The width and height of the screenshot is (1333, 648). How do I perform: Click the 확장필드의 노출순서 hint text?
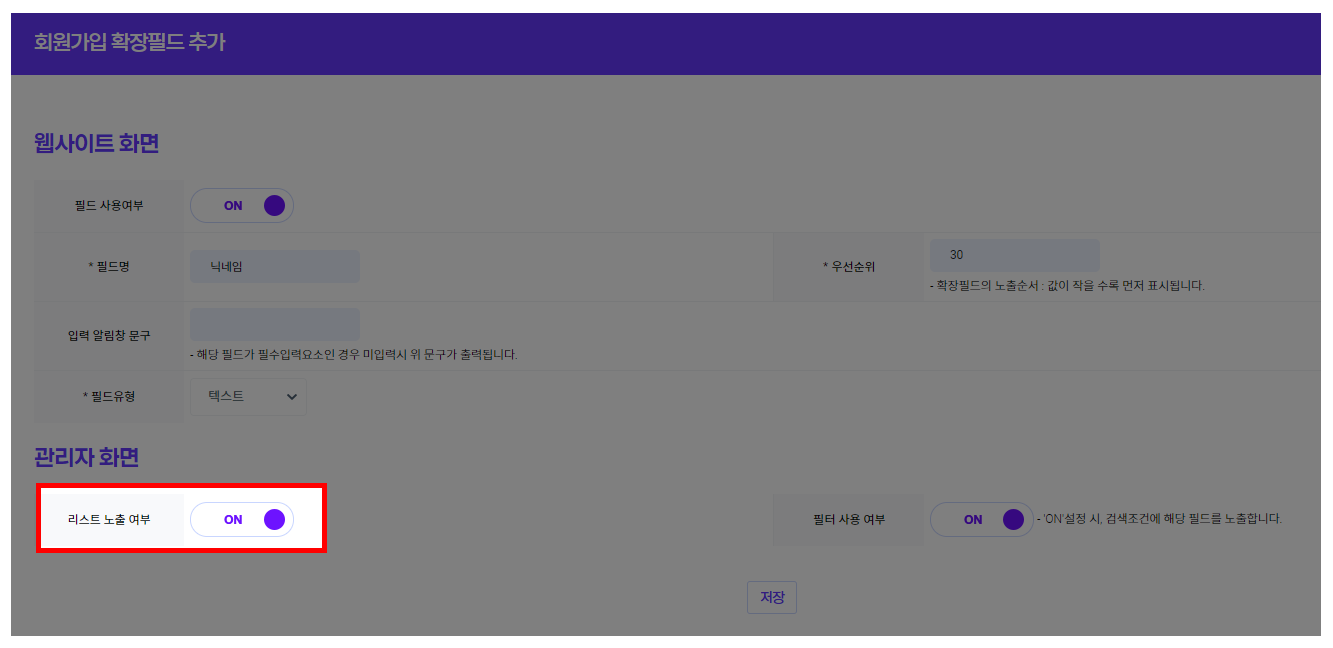1067,286
